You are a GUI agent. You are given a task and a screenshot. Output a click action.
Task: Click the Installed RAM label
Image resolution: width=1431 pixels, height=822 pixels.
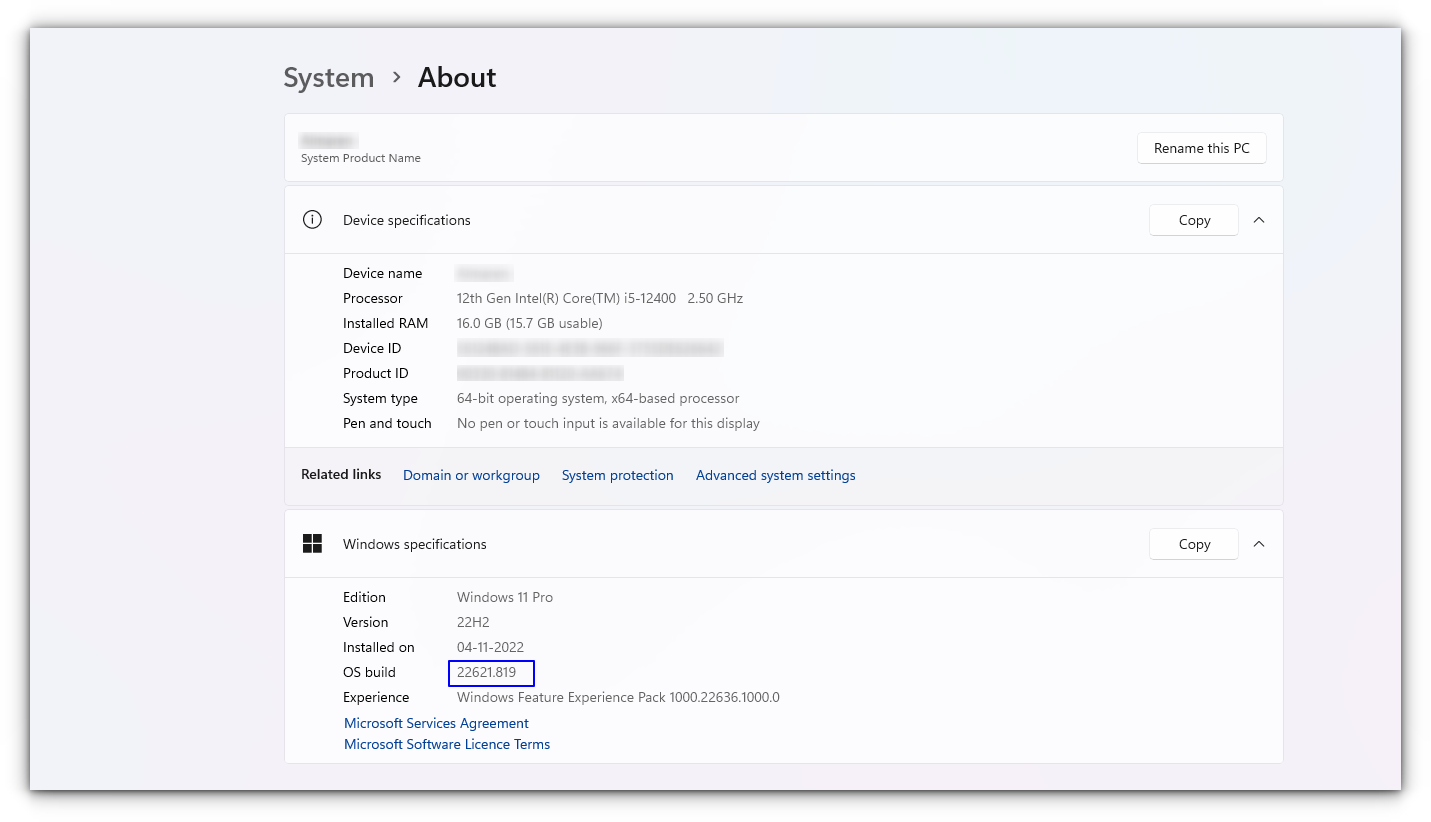(386, 323)
